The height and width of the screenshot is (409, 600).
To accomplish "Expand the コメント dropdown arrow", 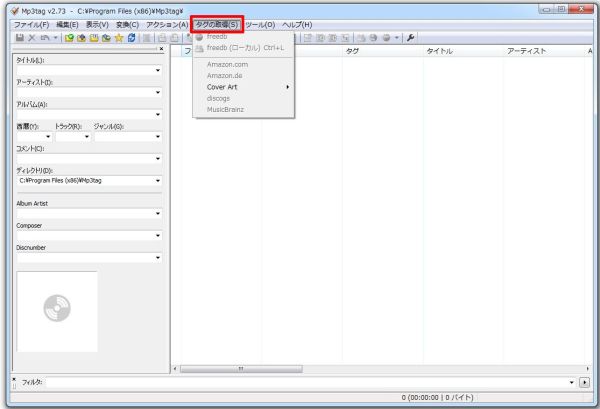I will pyautogui.click(x=158, y=159).
